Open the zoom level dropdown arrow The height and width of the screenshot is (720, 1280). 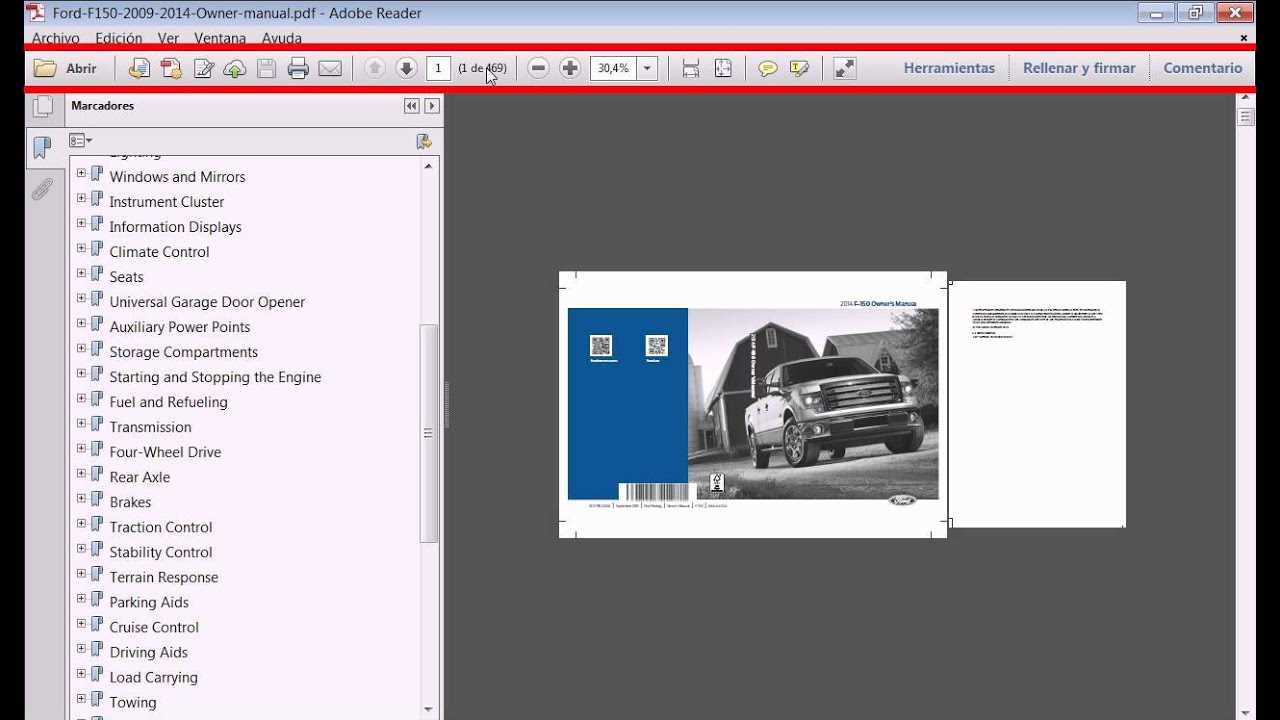coord(647,68)
